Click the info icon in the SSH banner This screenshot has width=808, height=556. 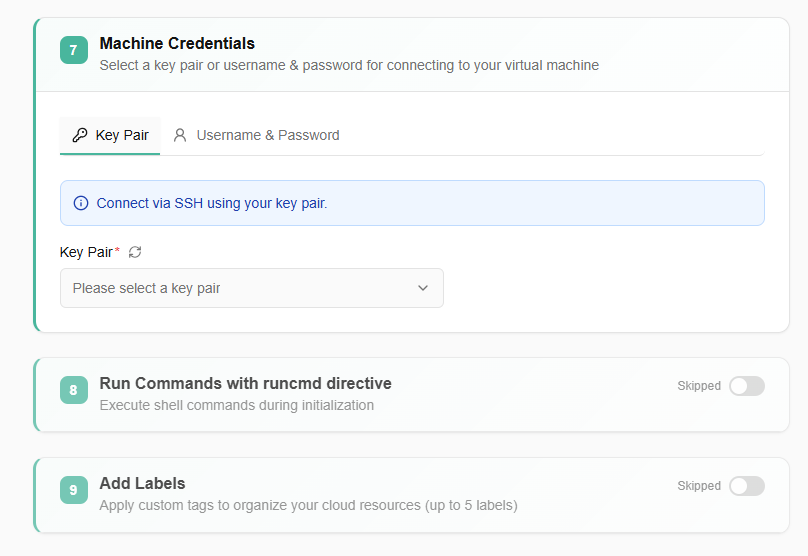[x=81, y=203]
